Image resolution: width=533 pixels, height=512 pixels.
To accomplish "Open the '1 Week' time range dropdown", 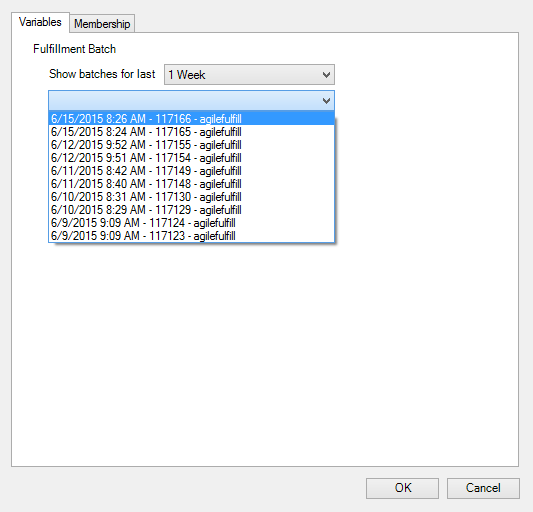I will pyautogui.click(x=249, y=74).
